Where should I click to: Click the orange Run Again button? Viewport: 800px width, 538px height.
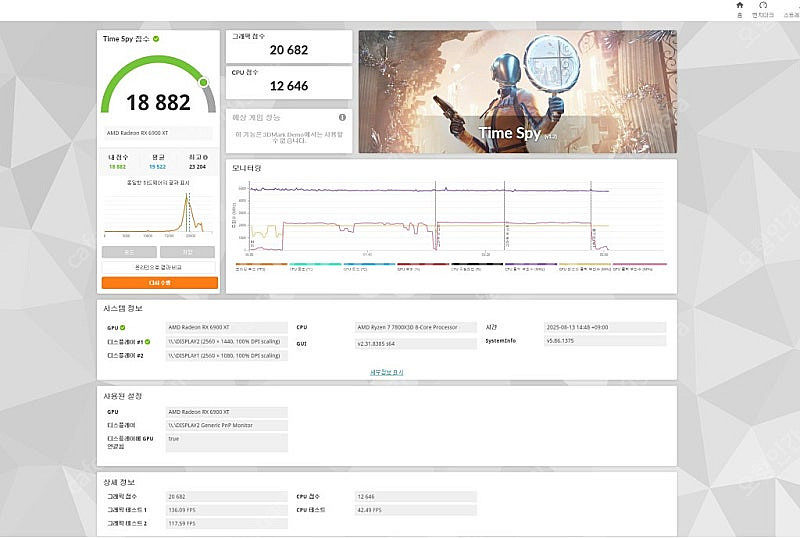click(160, 283)
